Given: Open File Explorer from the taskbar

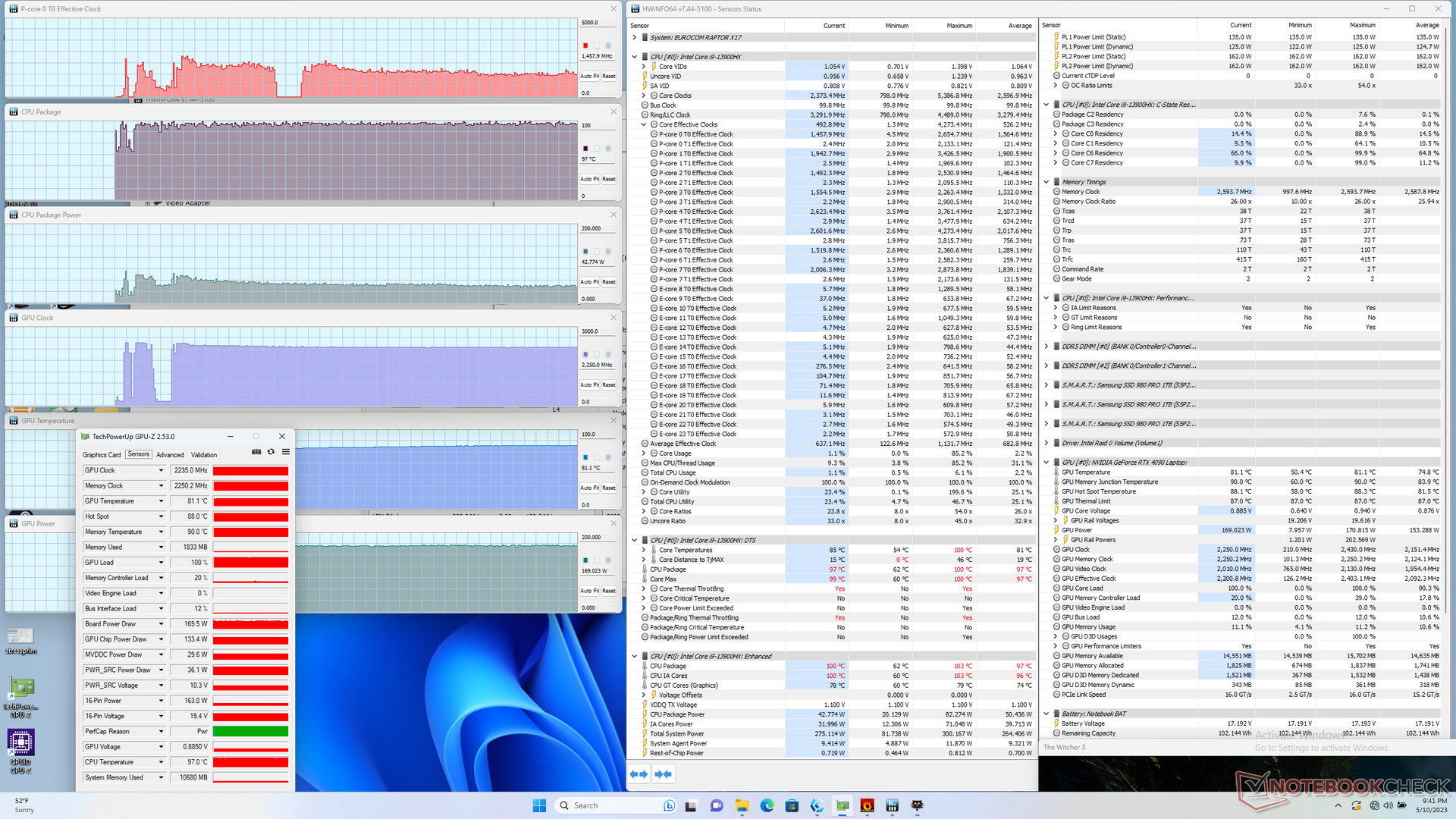Looking at the screenshot, I should pyautogui.click(x=742, y=805).
